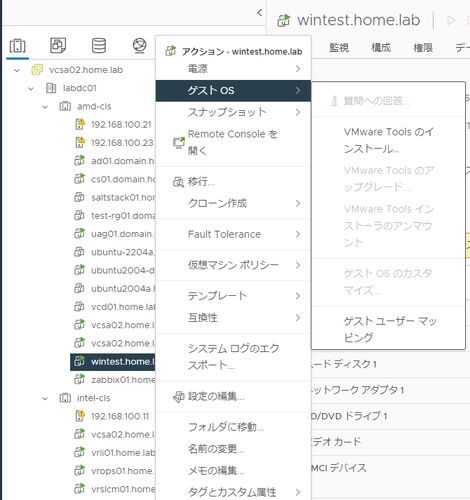Choose システム ログのエクスポート... menu entry

point(233,357)
